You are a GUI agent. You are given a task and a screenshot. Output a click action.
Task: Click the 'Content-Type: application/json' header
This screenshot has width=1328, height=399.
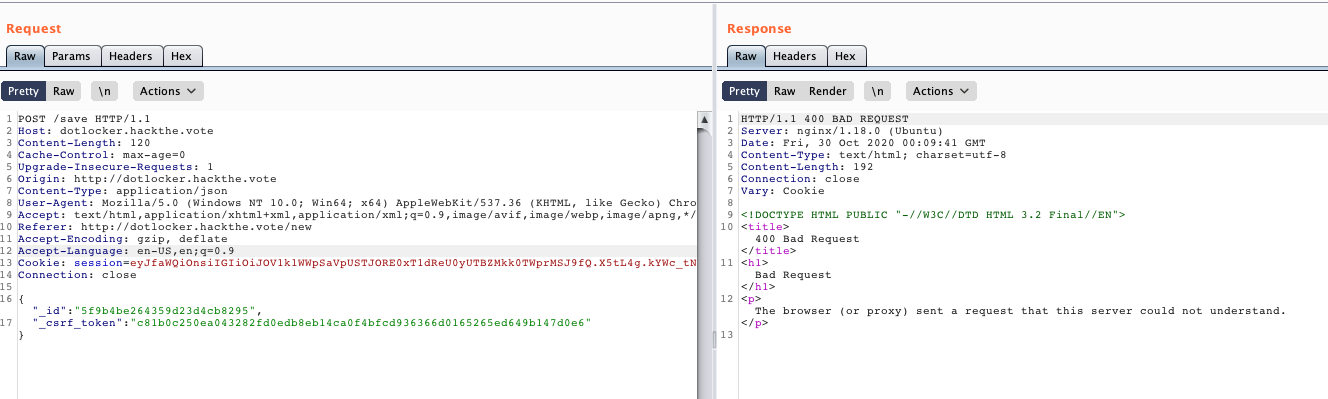pos(122,191)
